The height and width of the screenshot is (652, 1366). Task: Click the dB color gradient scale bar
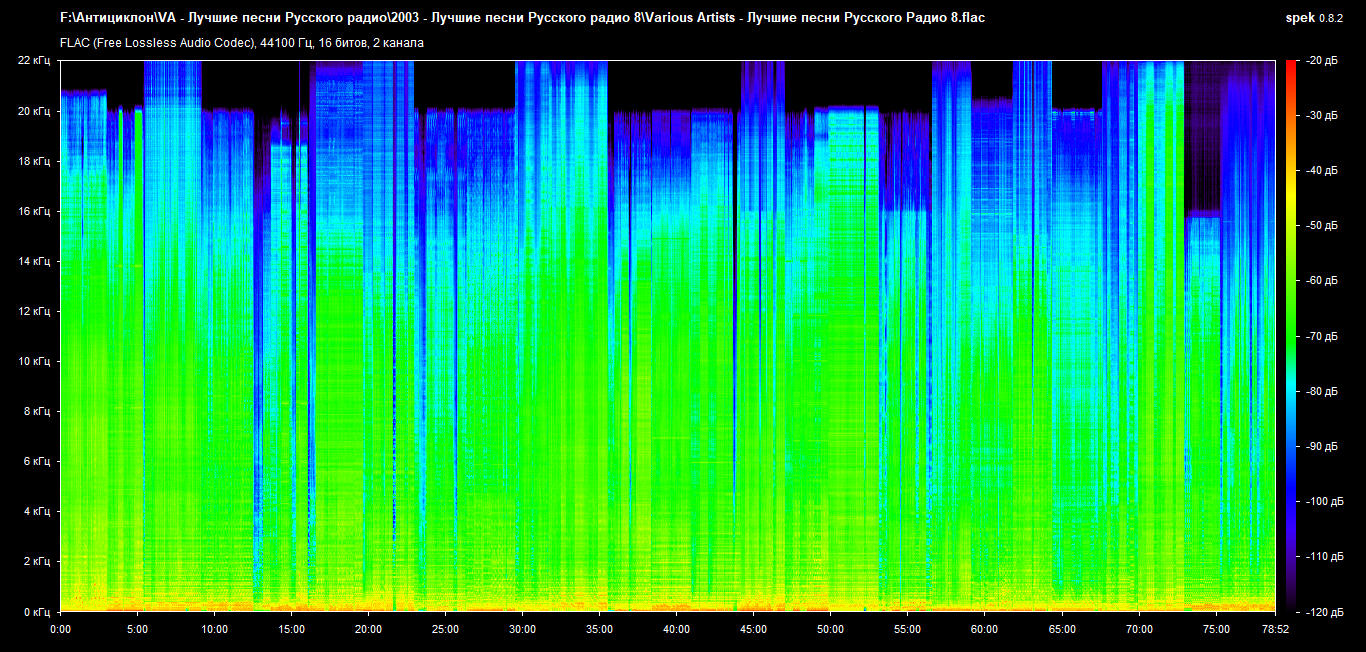[x=1291, y=336]
